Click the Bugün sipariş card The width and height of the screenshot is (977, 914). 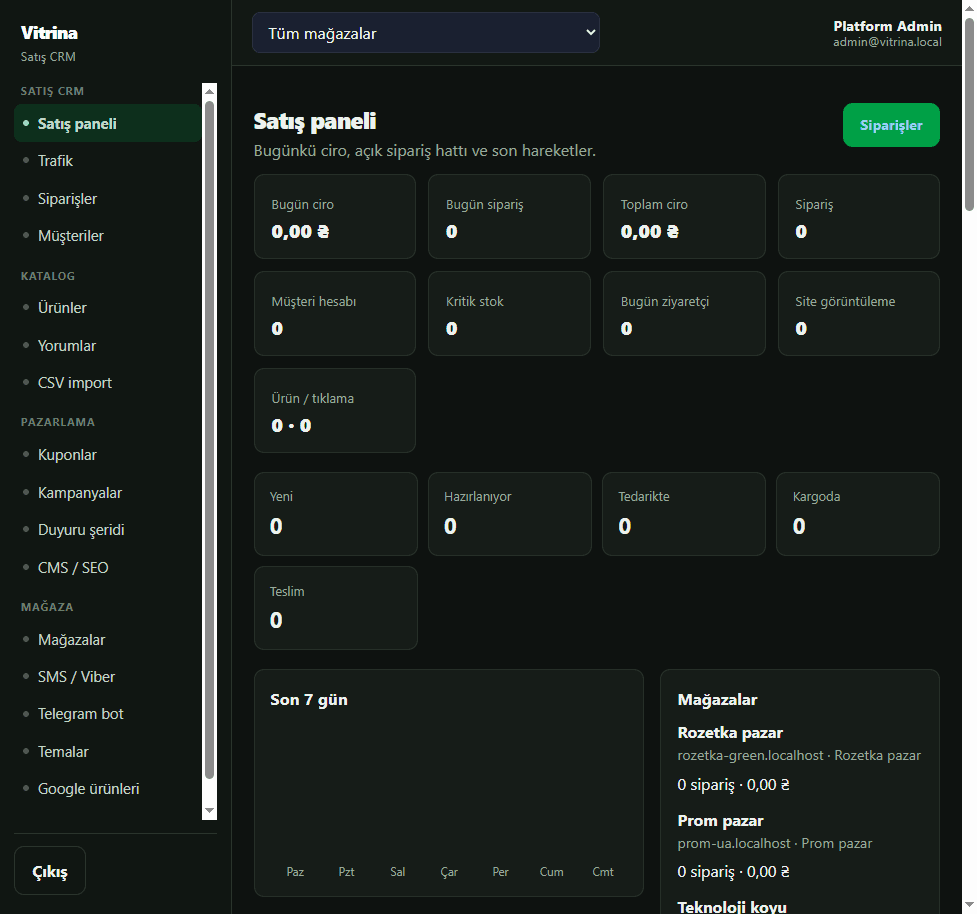click(x=509, y=217)
